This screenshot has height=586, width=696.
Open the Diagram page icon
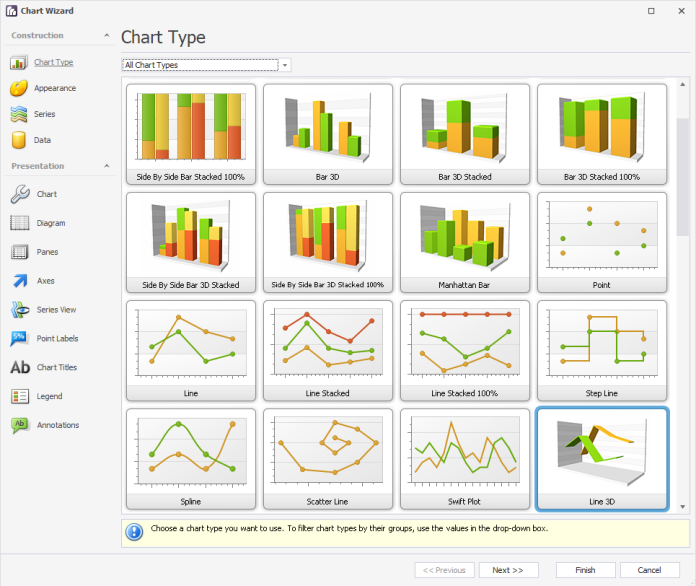tap(19, 223)
